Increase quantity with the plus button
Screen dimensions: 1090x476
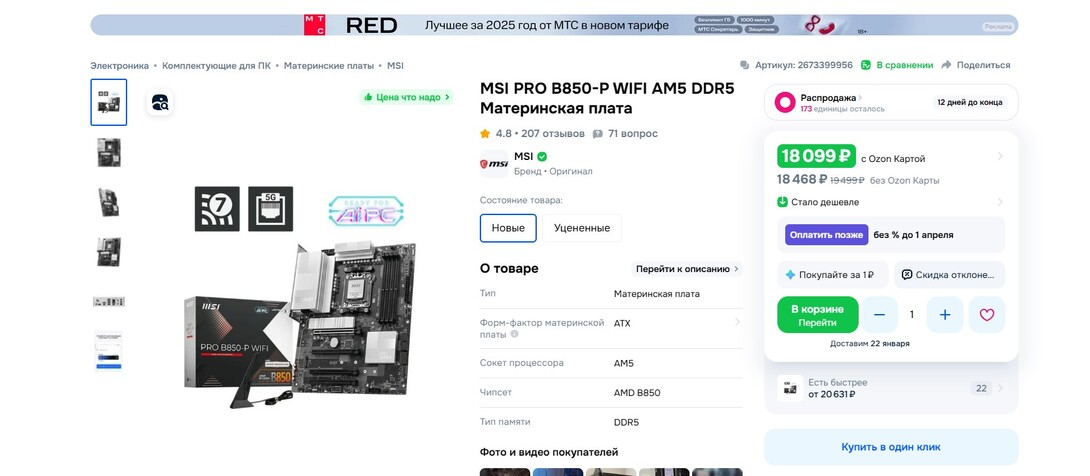pyautogui.click(x=945, y=315)
